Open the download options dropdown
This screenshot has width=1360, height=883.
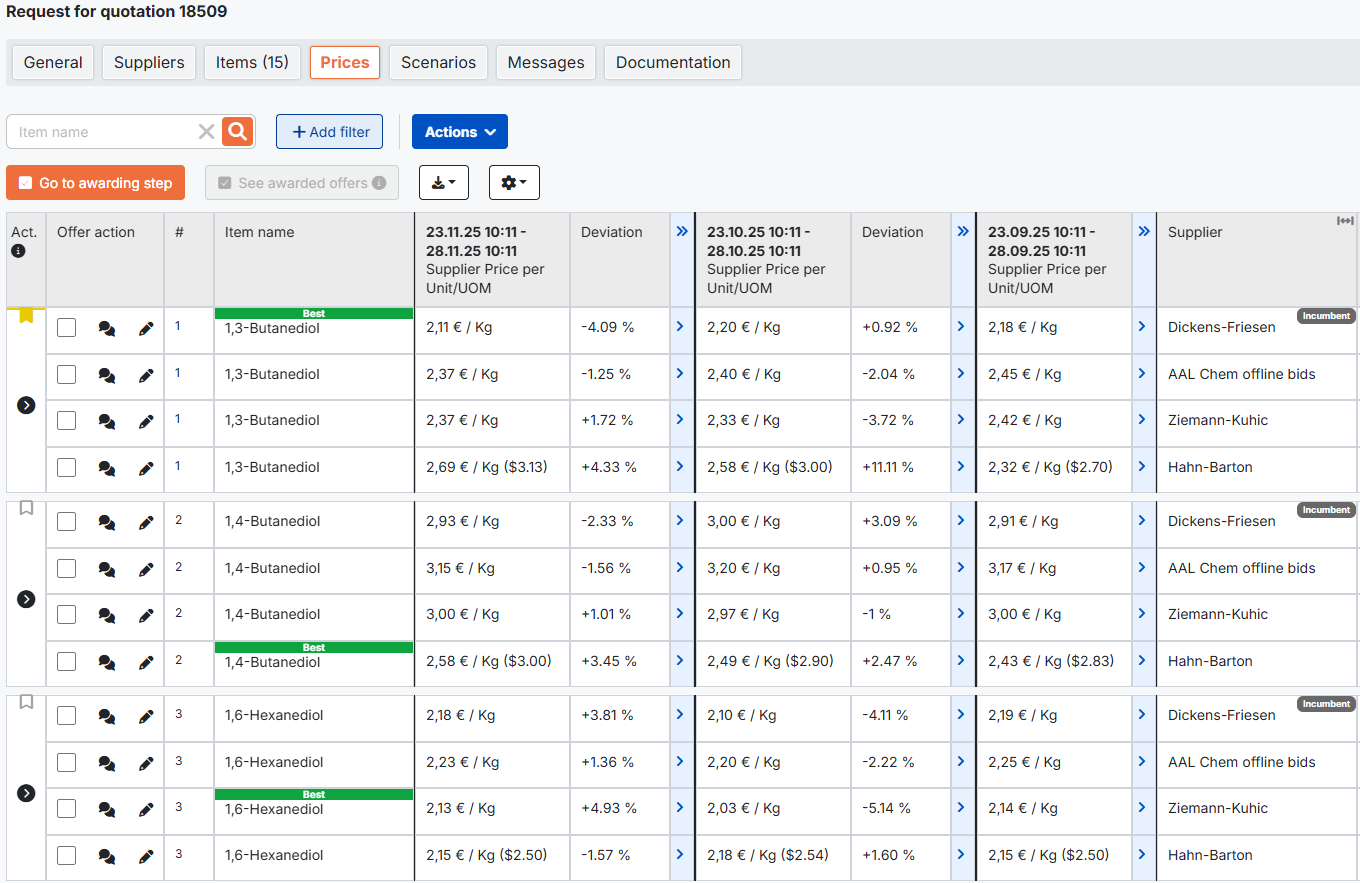point(443,183)
